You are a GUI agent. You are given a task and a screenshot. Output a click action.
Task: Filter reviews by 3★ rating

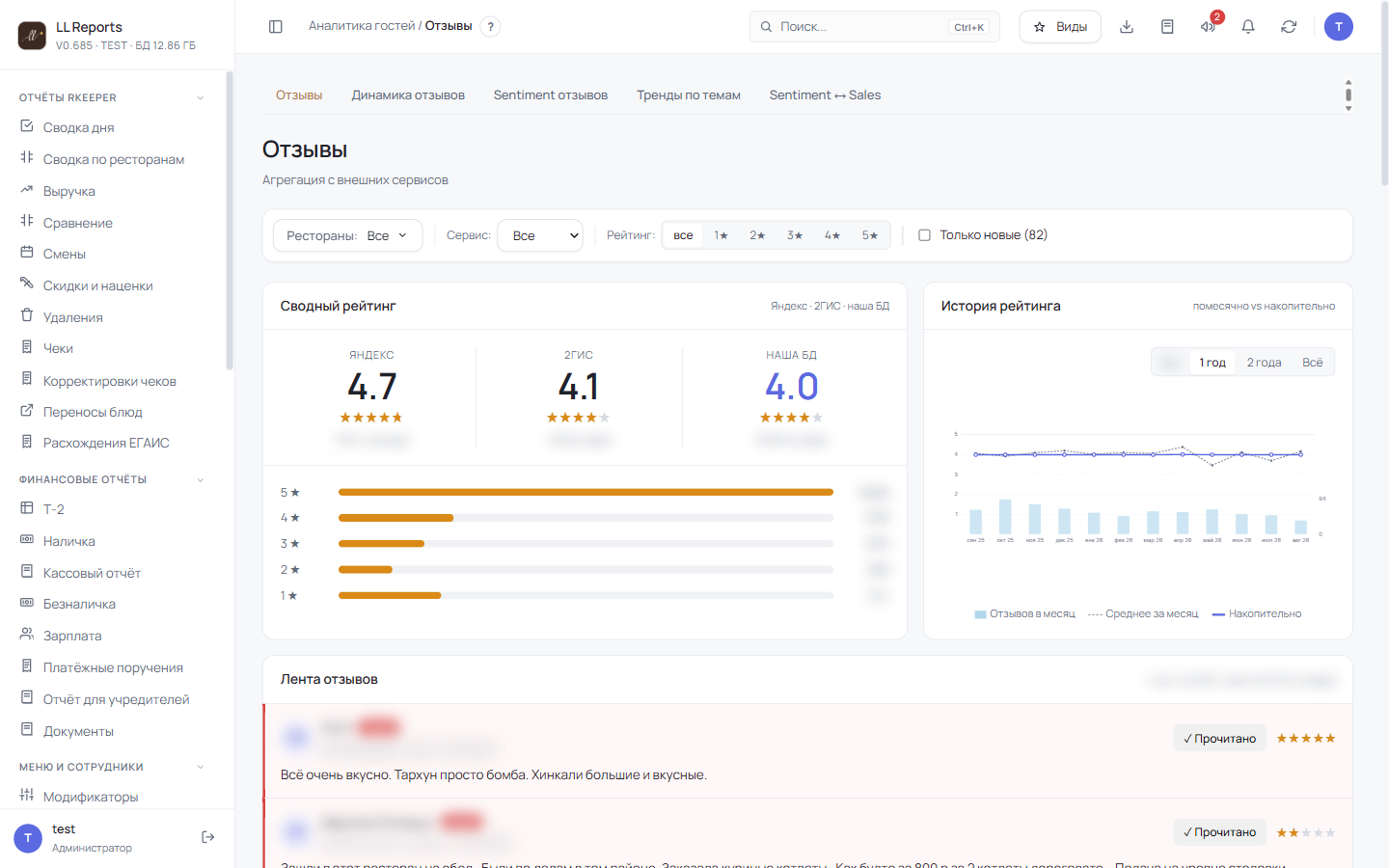pyautogui.click(x=795, y=235)
